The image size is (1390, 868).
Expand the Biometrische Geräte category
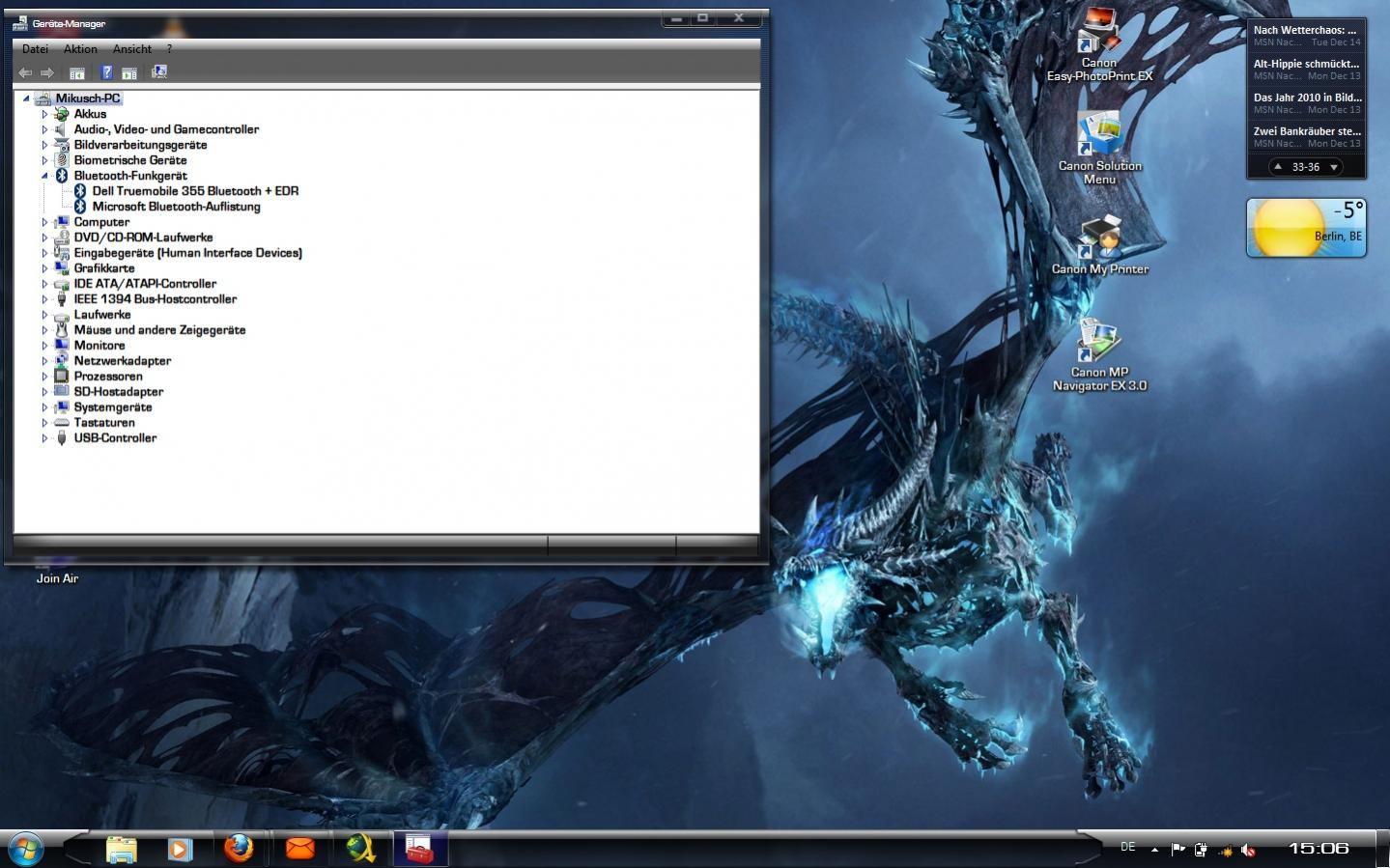[44, 160]
